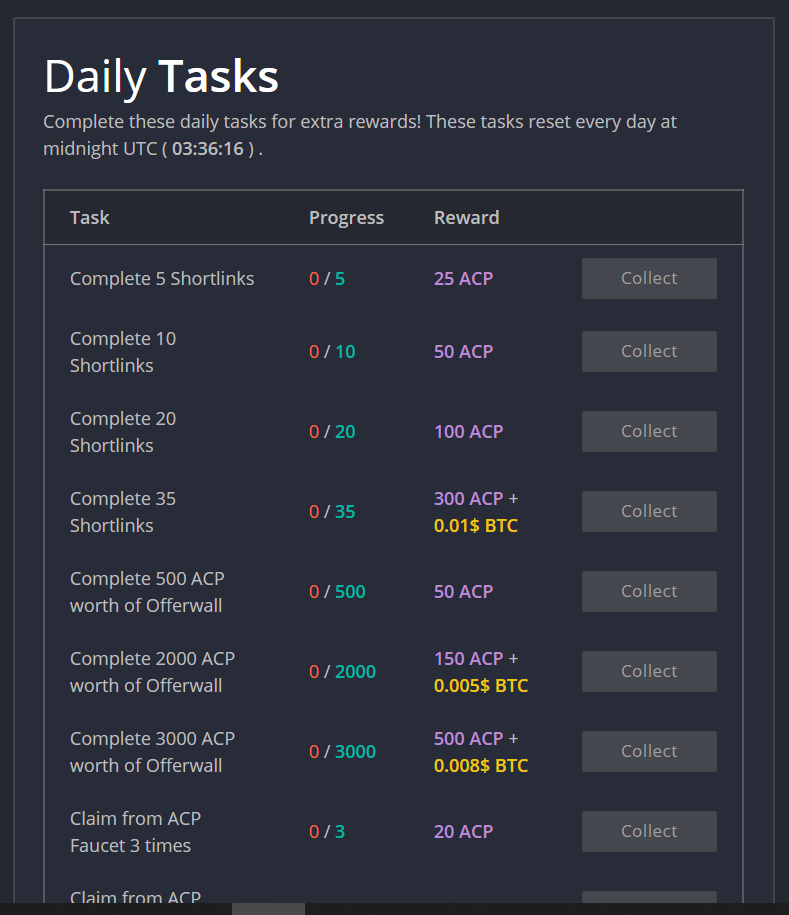This screenshot has width=789, height=915.
Task: Select the 'Complete 5 Shortlinks' task name
Action: point(162,279)
